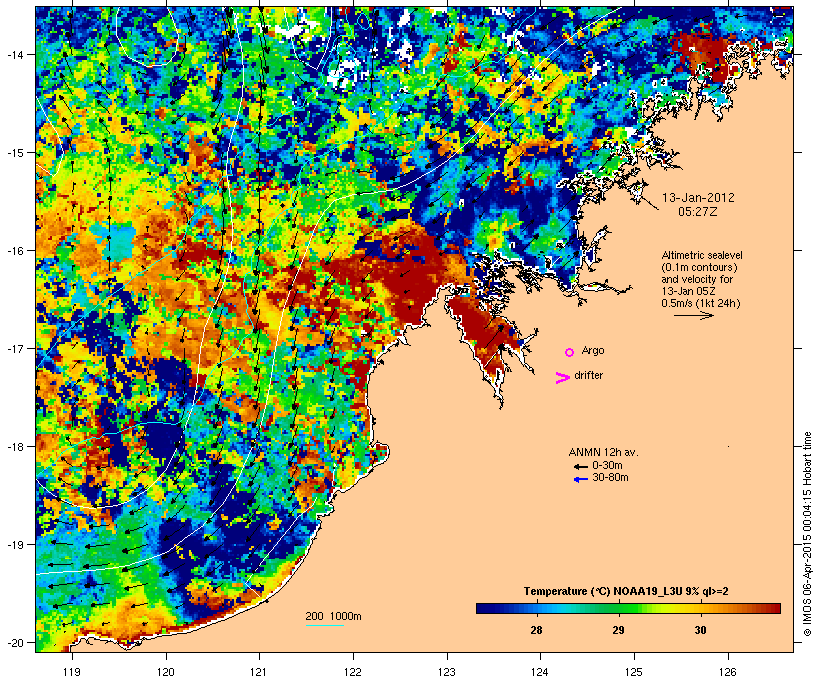
Task: Click the black 0-30m legend arrow
Action: point(580,467)
